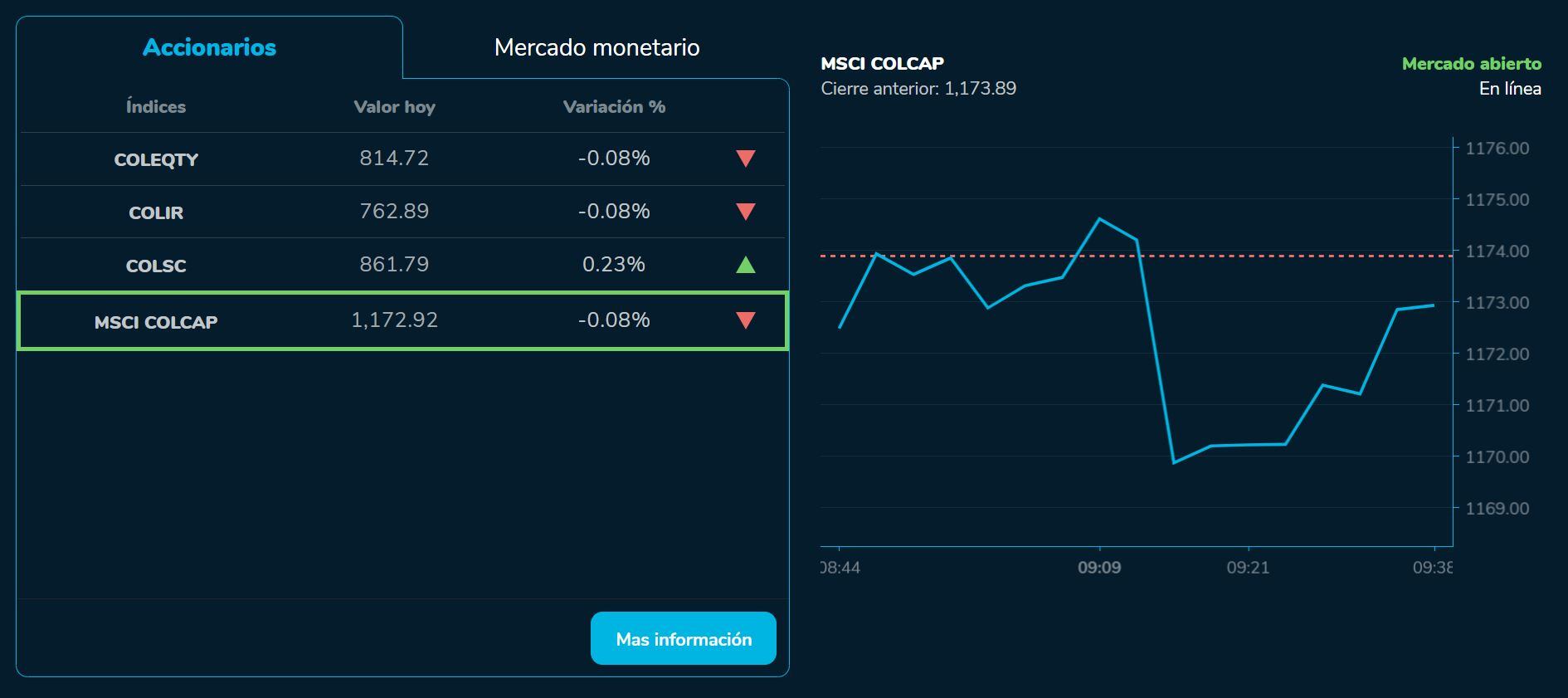Click the Cierre anterior value label
Screen dimensions: 1568x698
click(x=918, y=88)
